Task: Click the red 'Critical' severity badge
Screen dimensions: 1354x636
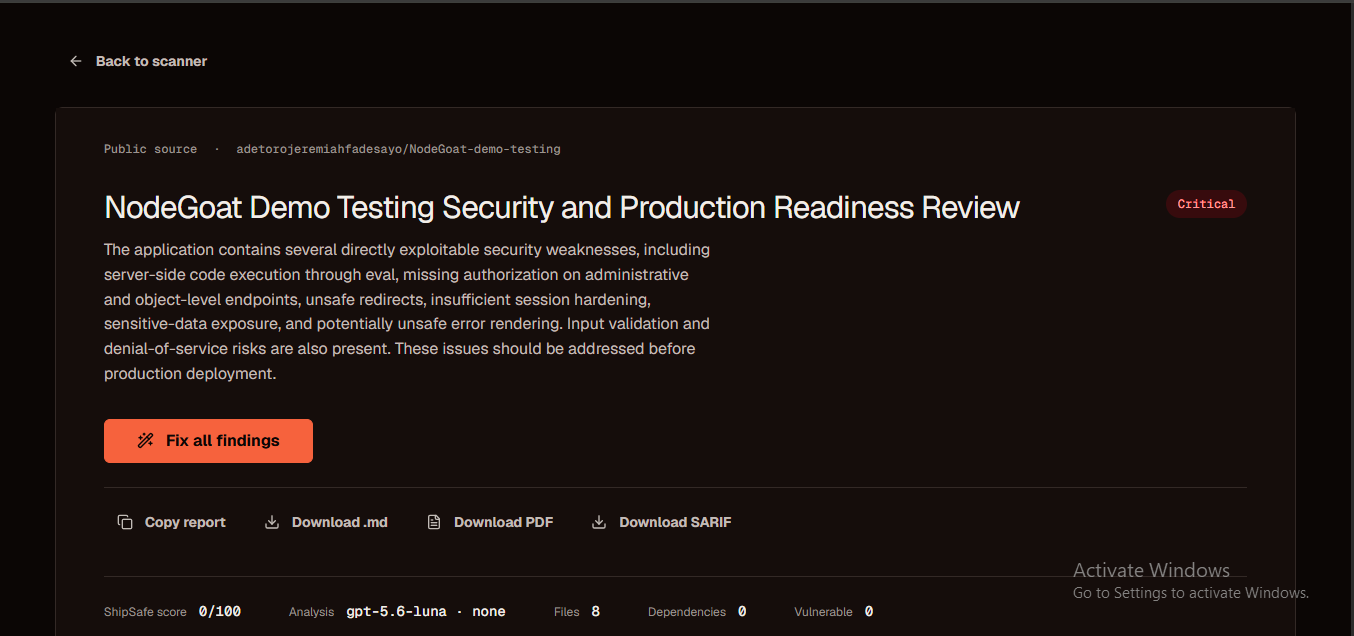Action: pos(1206,204)
